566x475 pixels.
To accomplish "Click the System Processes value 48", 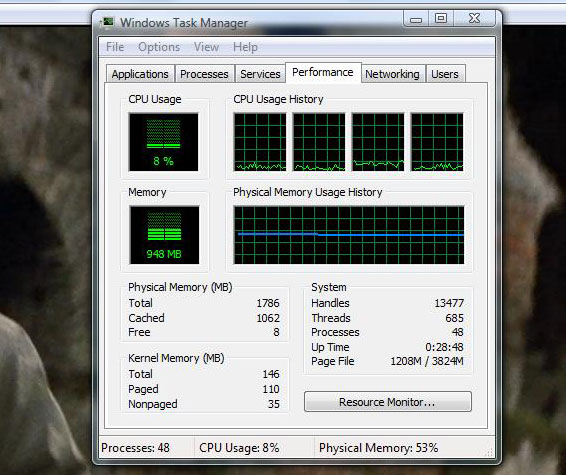I will pyautogui.click(x=458, y=332).
